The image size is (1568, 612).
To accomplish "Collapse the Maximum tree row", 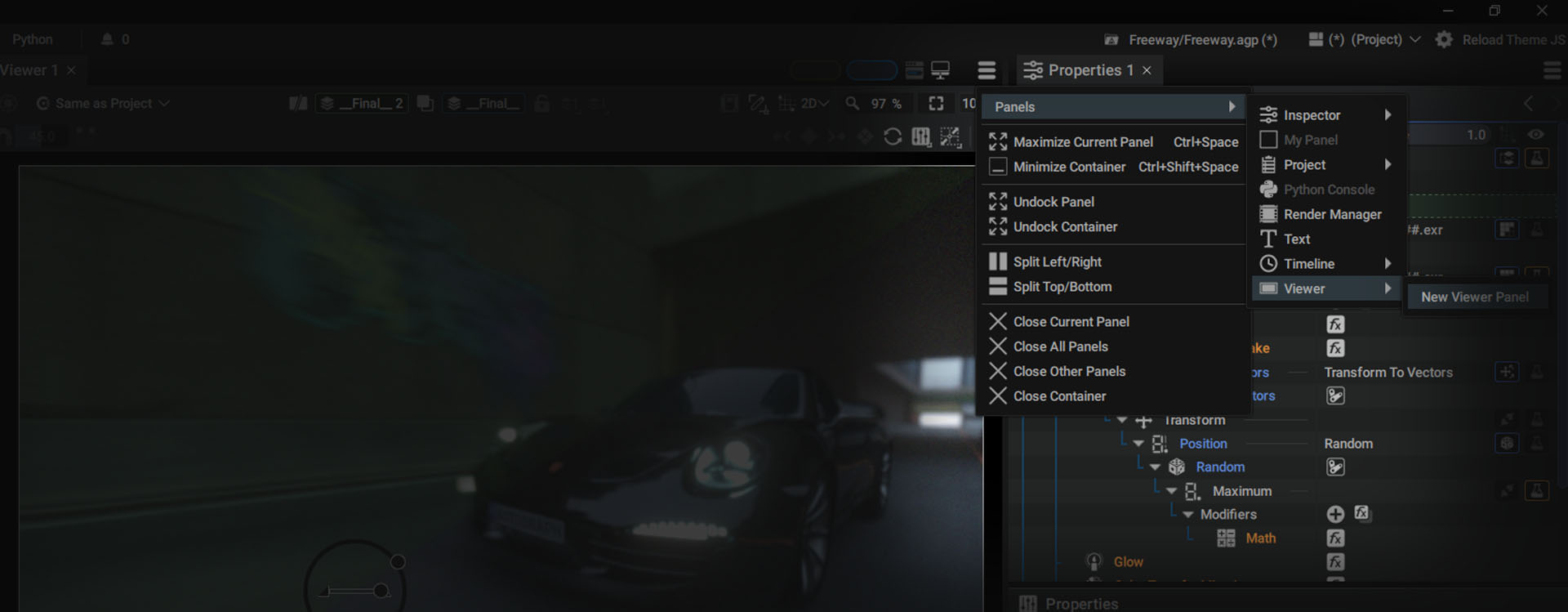I will pyautogui.click(x=1171, y=491).
